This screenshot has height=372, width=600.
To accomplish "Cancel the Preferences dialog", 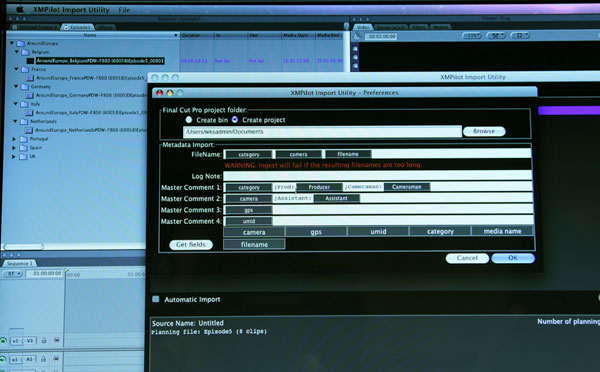I will (x=467, y=258).
